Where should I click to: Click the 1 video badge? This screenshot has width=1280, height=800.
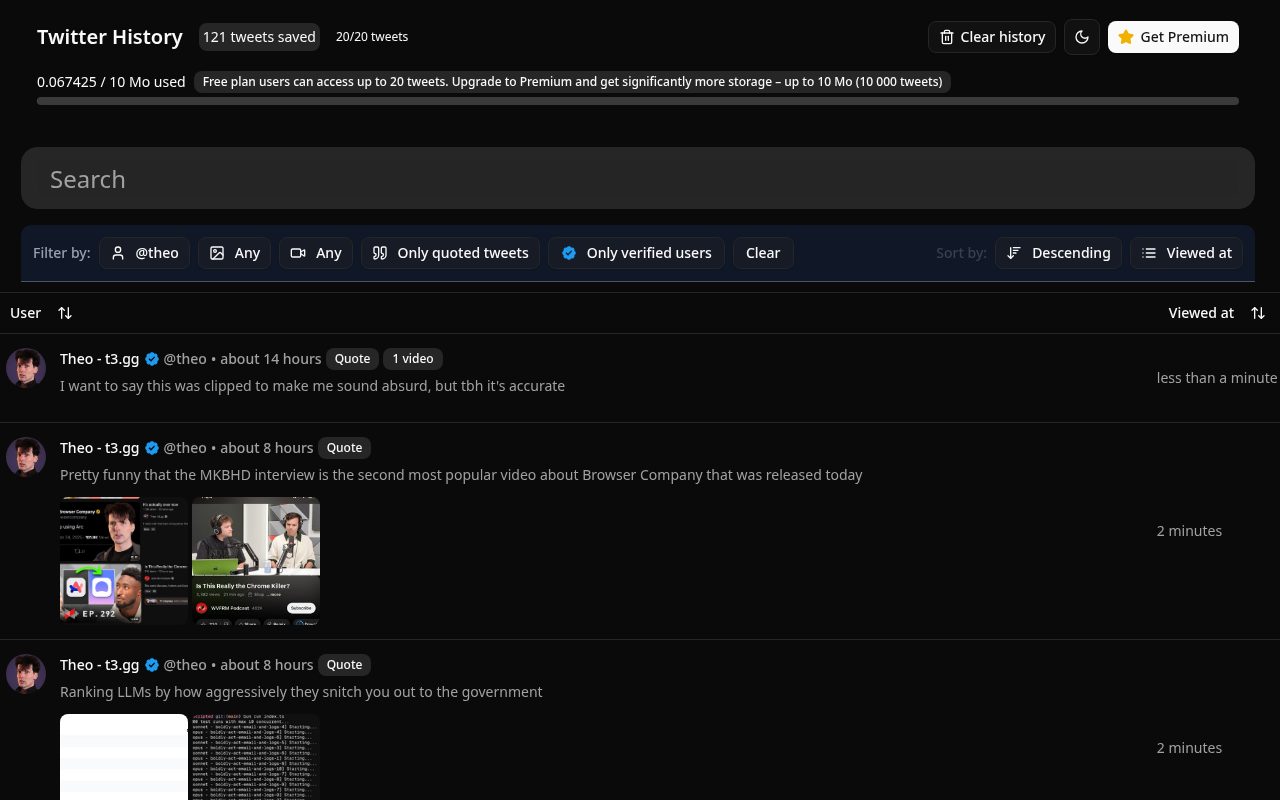[x=413, y=359]
